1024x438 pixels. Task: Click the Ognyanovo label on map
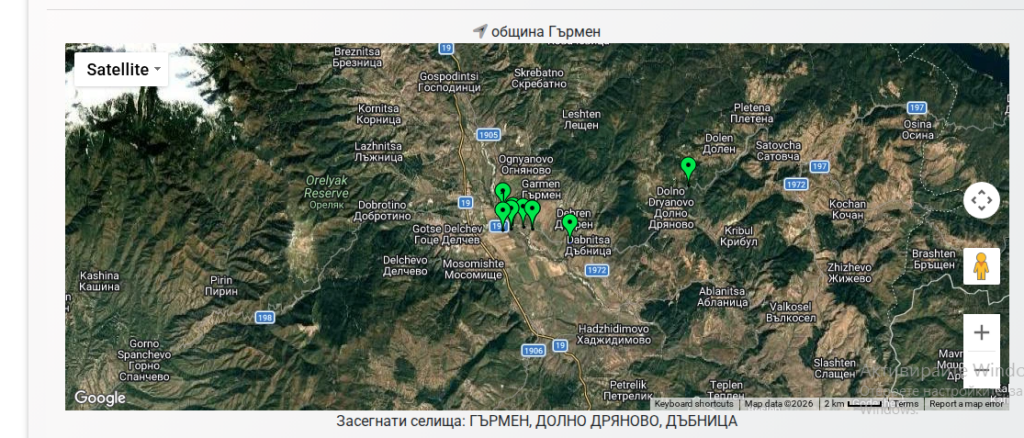pos(526,164)
